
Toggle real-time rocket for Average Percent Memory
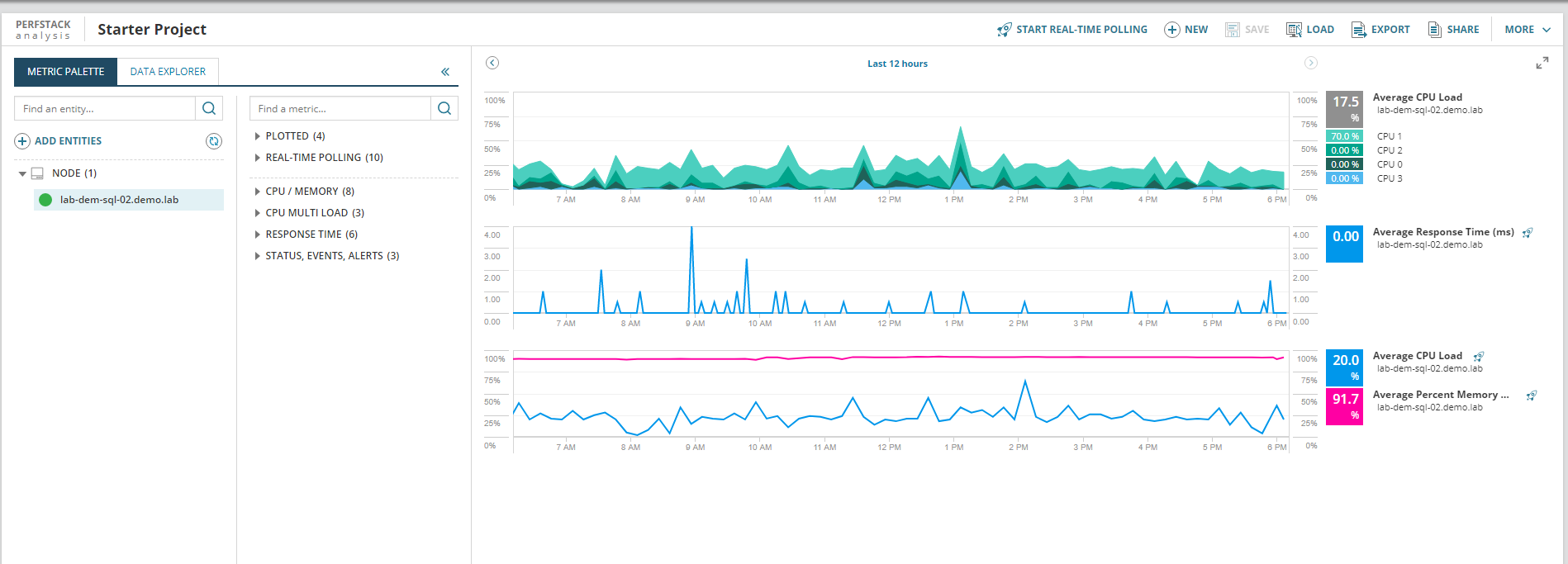coord(1532,396)
